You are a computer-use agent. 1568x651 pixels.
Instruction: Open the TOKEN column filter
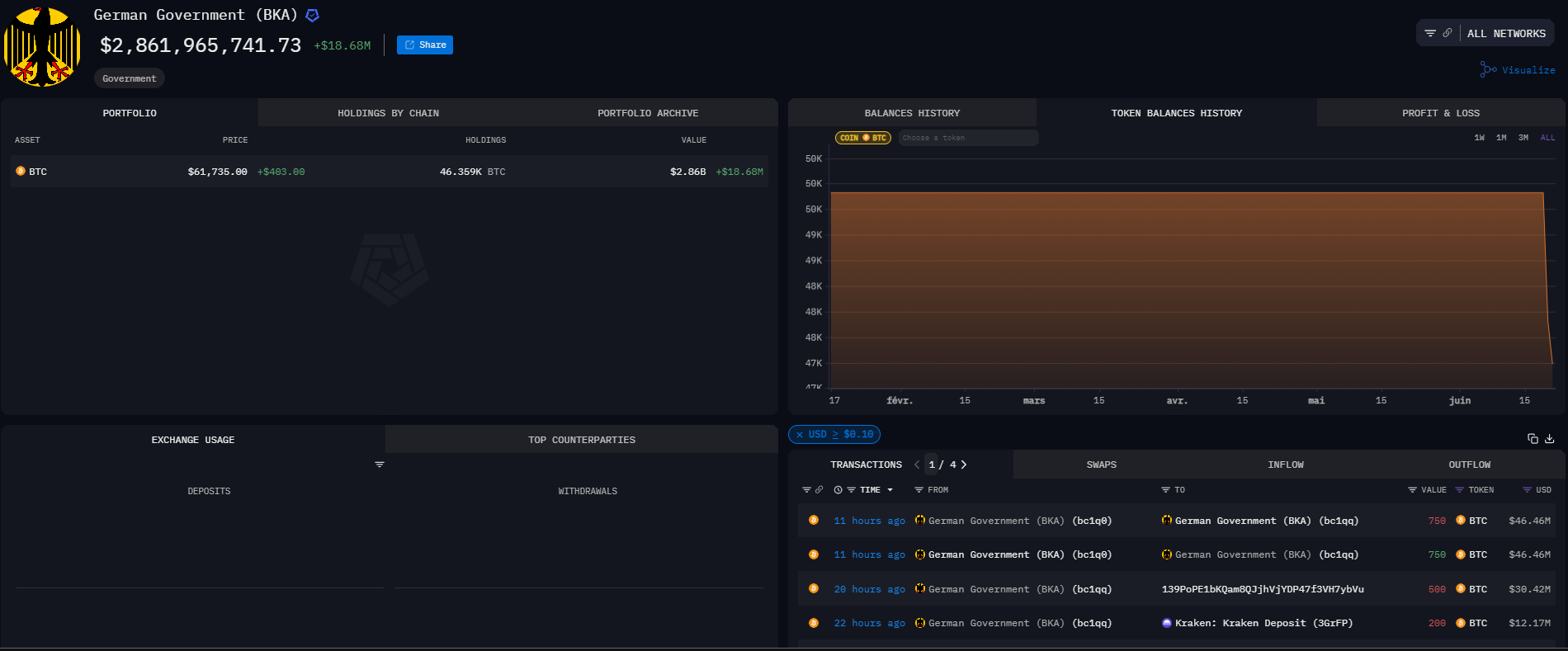tap(1459, 490)
